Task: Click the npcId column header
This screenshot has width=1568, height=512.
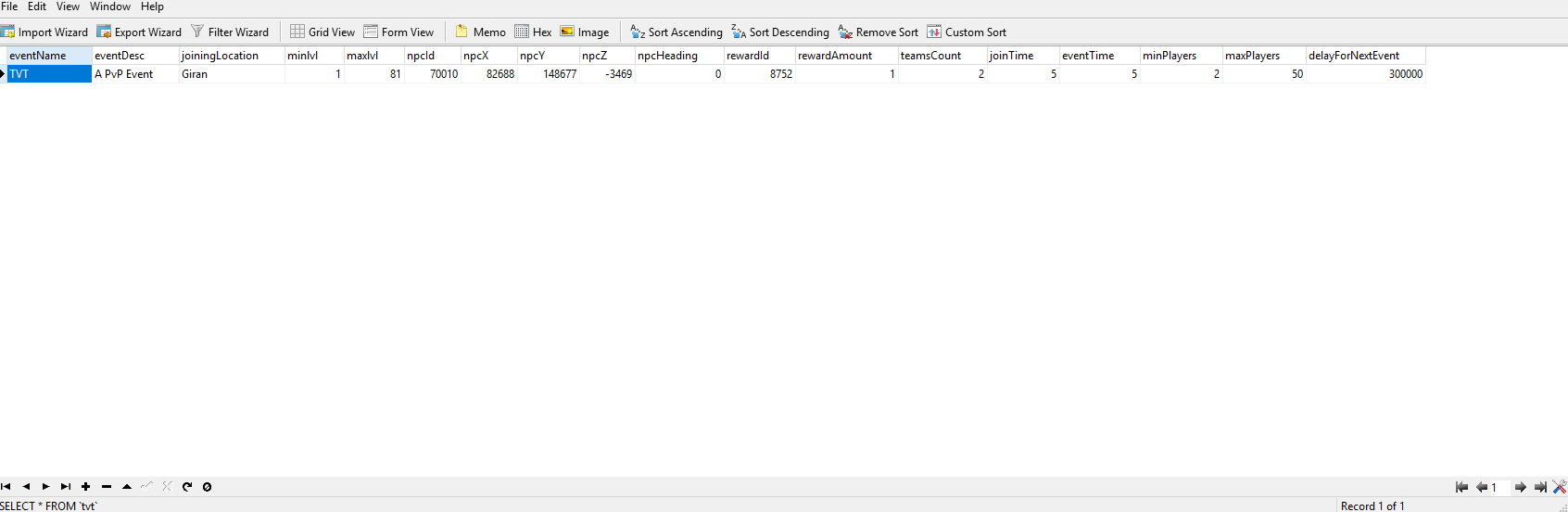Action: (432, 56)
